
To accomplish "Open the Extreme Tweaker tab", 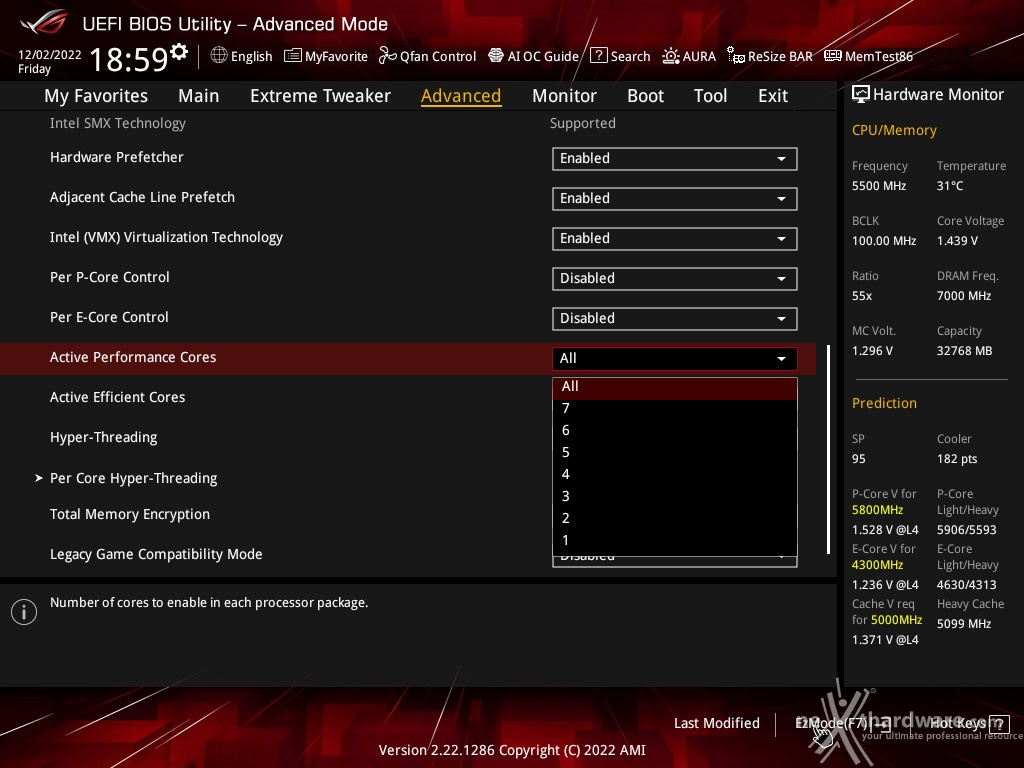I will coord(320,96).
